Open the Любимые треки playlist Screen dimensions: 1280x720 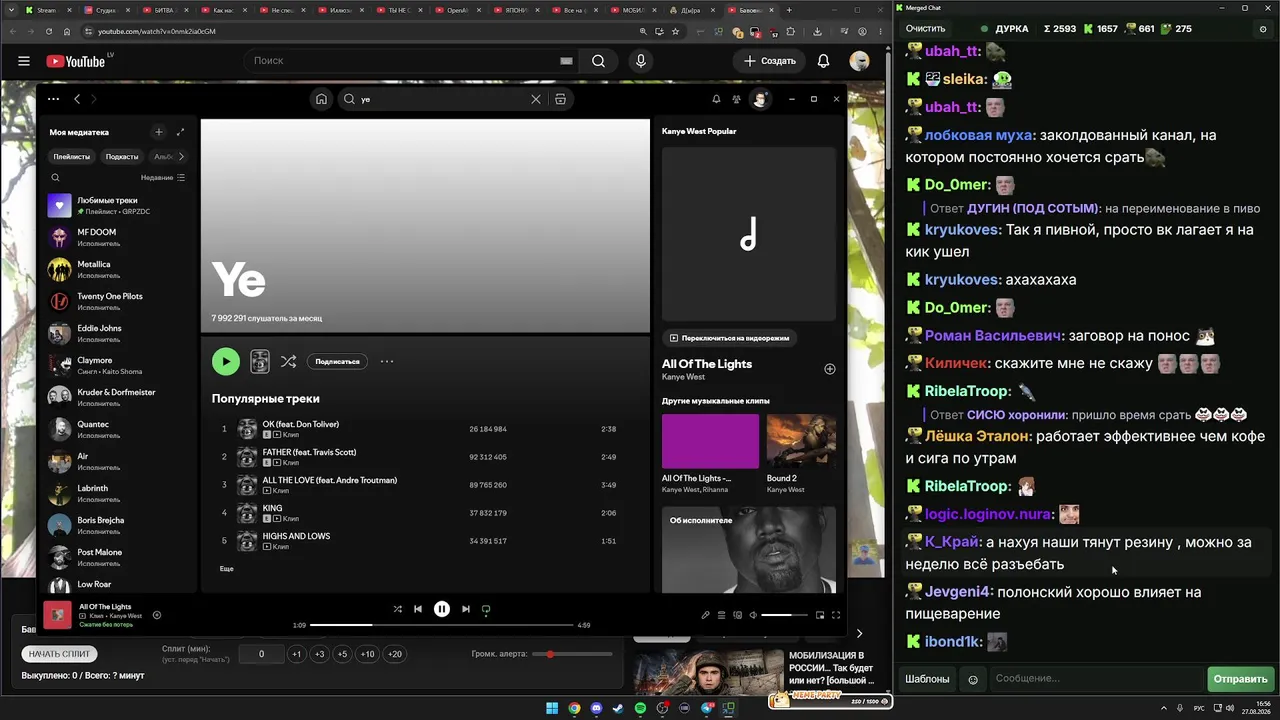point(117,206)
